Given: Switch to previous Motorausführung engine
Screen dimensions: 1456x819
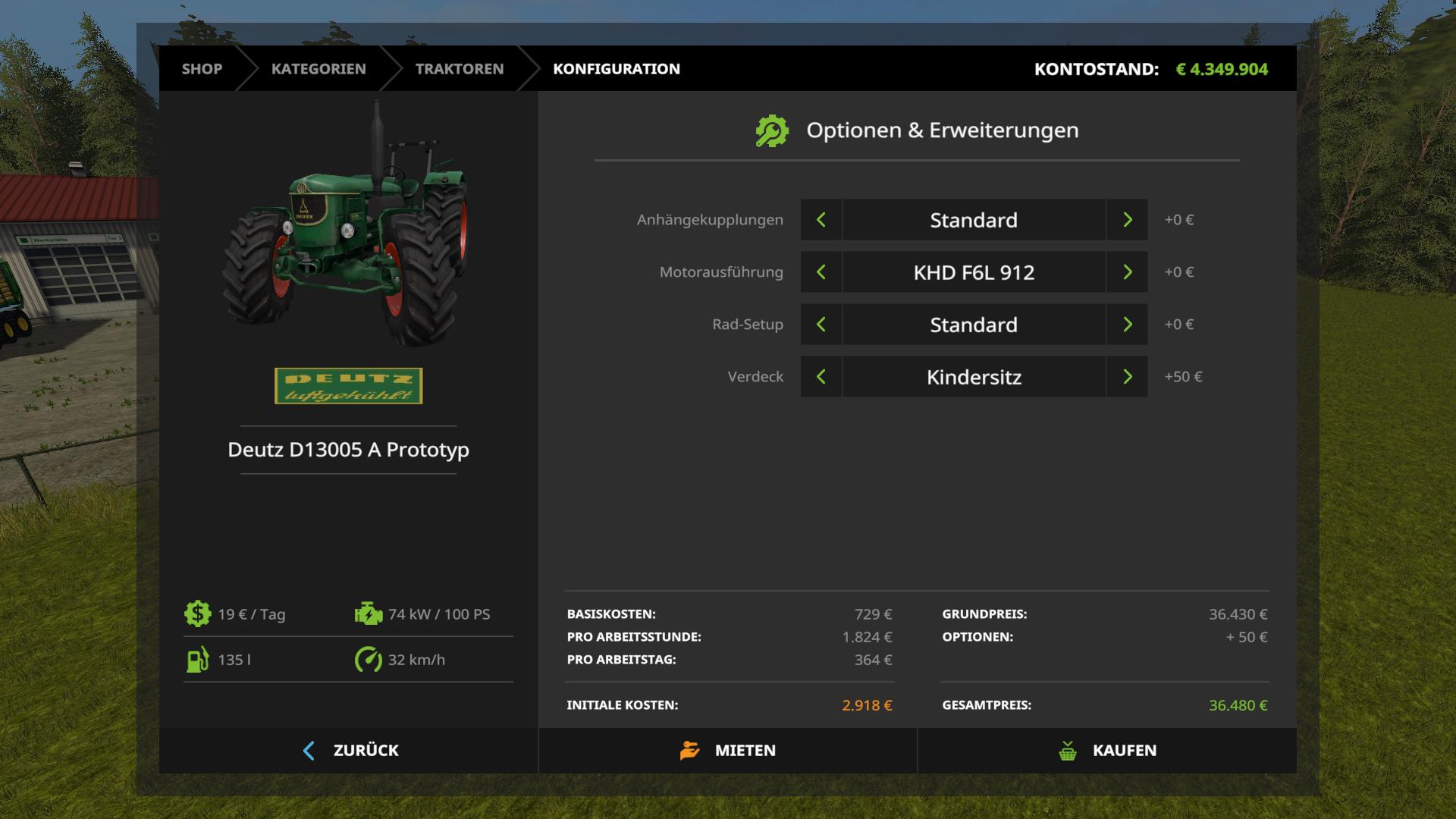Looking at the screenshot, I should point(821,272).
